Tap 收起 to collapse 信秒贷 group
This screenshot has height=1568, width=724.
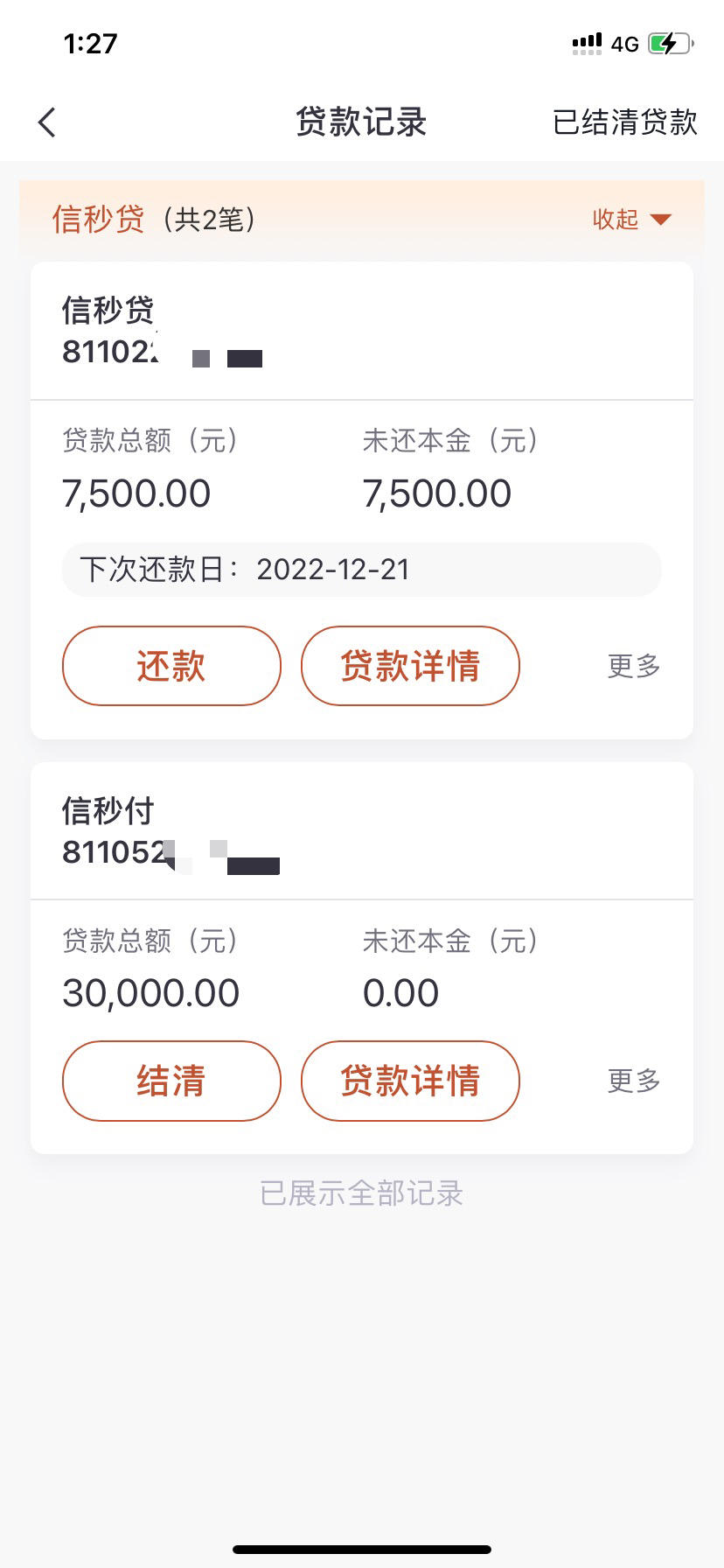616,219
